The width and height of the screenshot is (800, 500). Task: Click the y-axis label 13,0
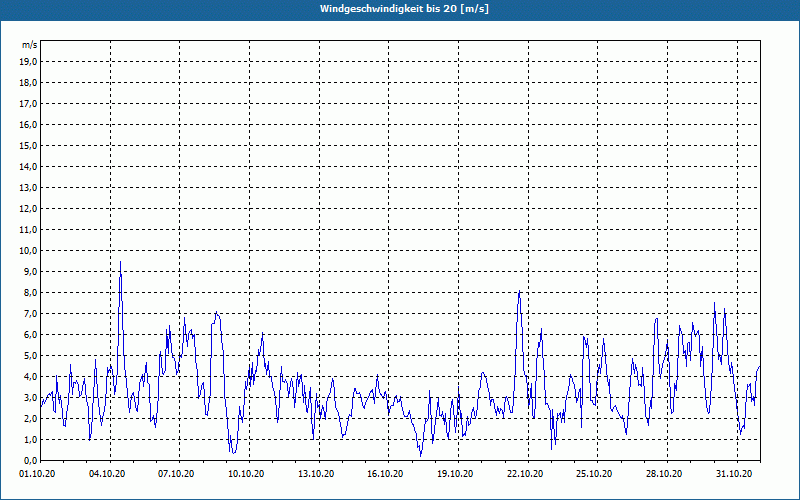coord(29,188)
